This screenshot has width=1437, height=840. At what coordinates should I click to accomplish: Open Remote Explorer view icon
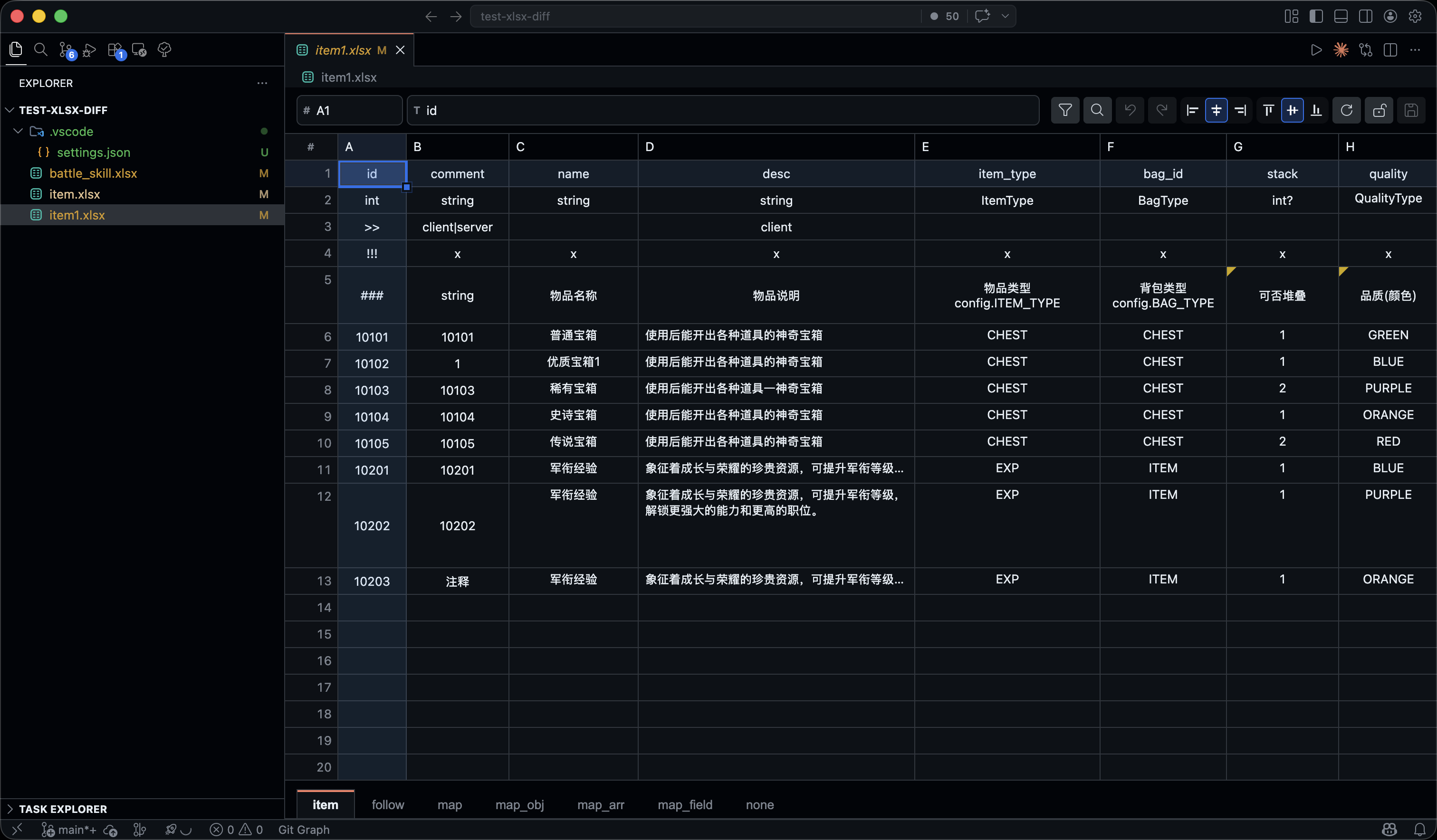(x=139, y=50)
